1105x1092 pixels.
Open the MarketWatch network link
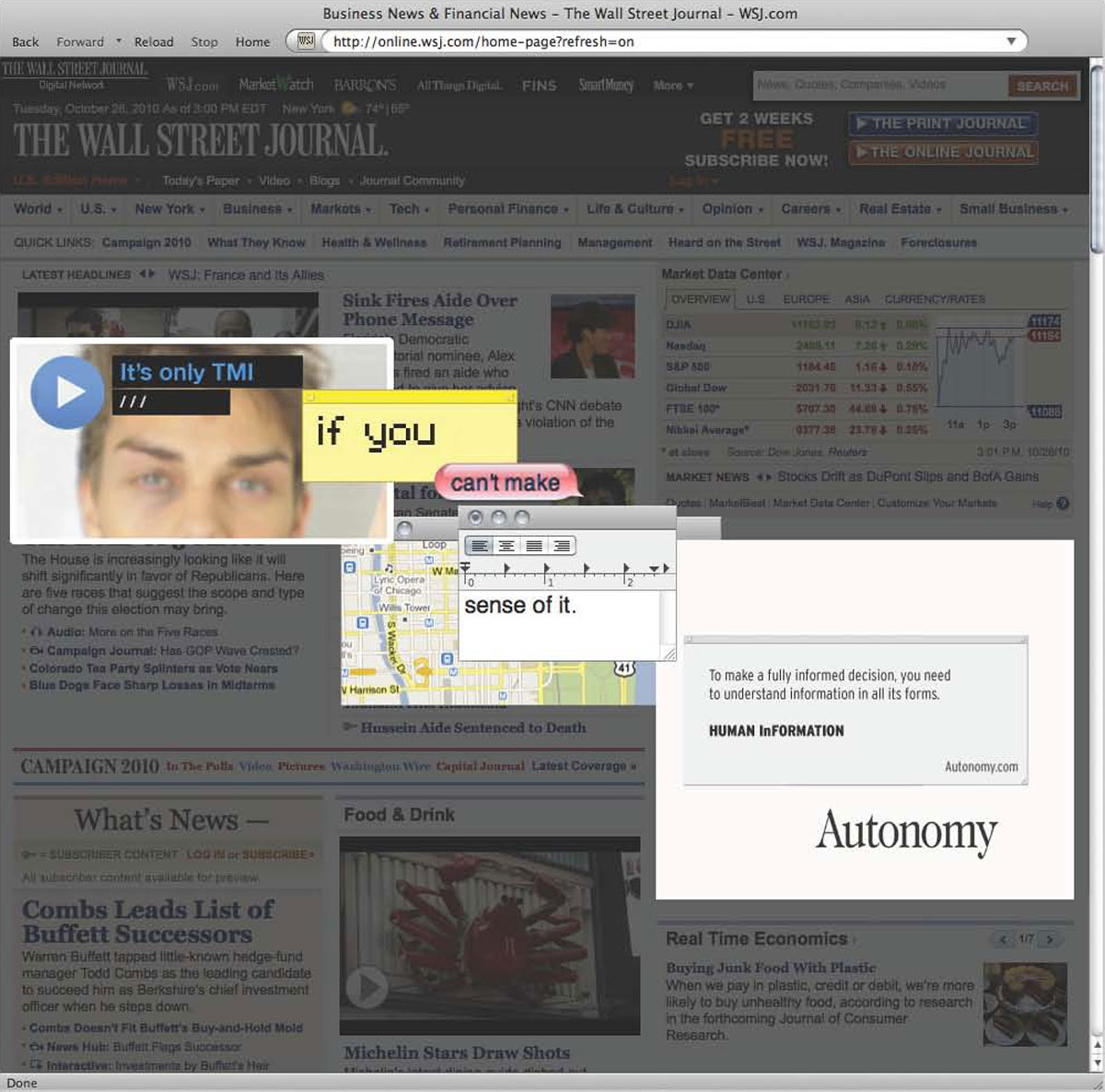click(x=276, y=85)
